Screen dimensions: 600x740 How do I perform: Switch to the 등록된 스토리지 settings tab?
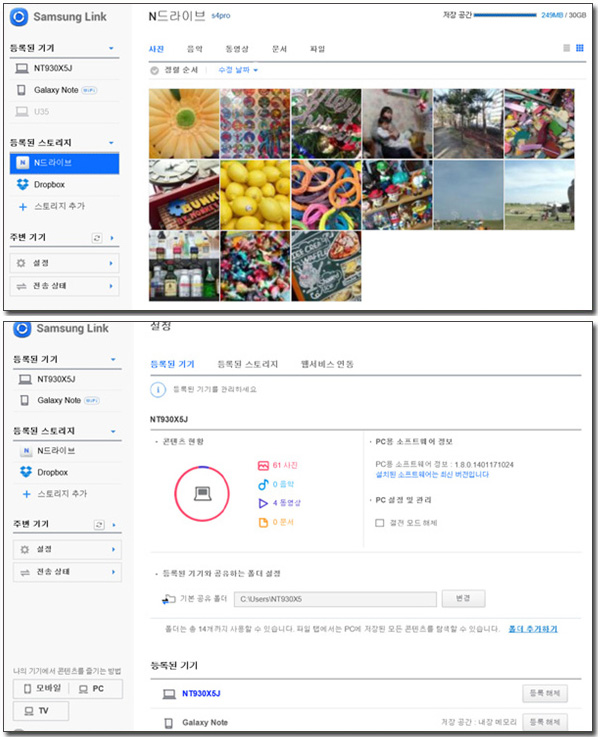click(x=247, y=364)
